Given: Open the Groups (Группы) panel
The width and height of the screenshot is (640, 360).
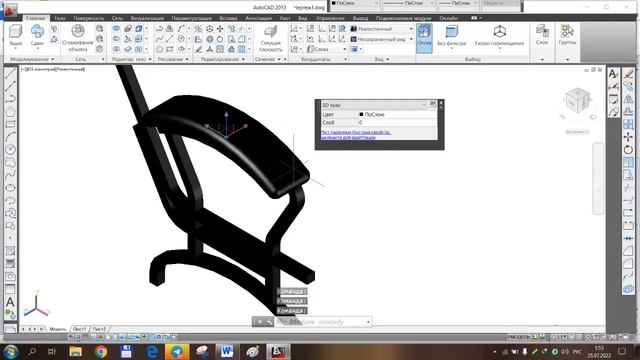Looking at the screenshot, I should pyautogui.click(x=567, y=35).
